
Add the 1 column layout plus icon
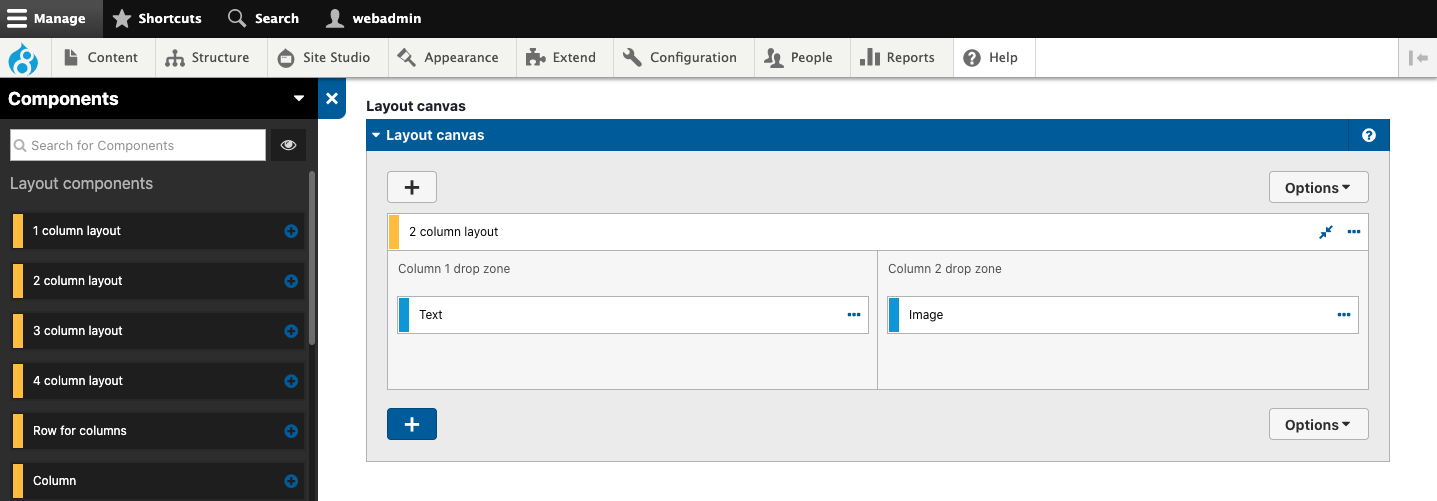291,231
